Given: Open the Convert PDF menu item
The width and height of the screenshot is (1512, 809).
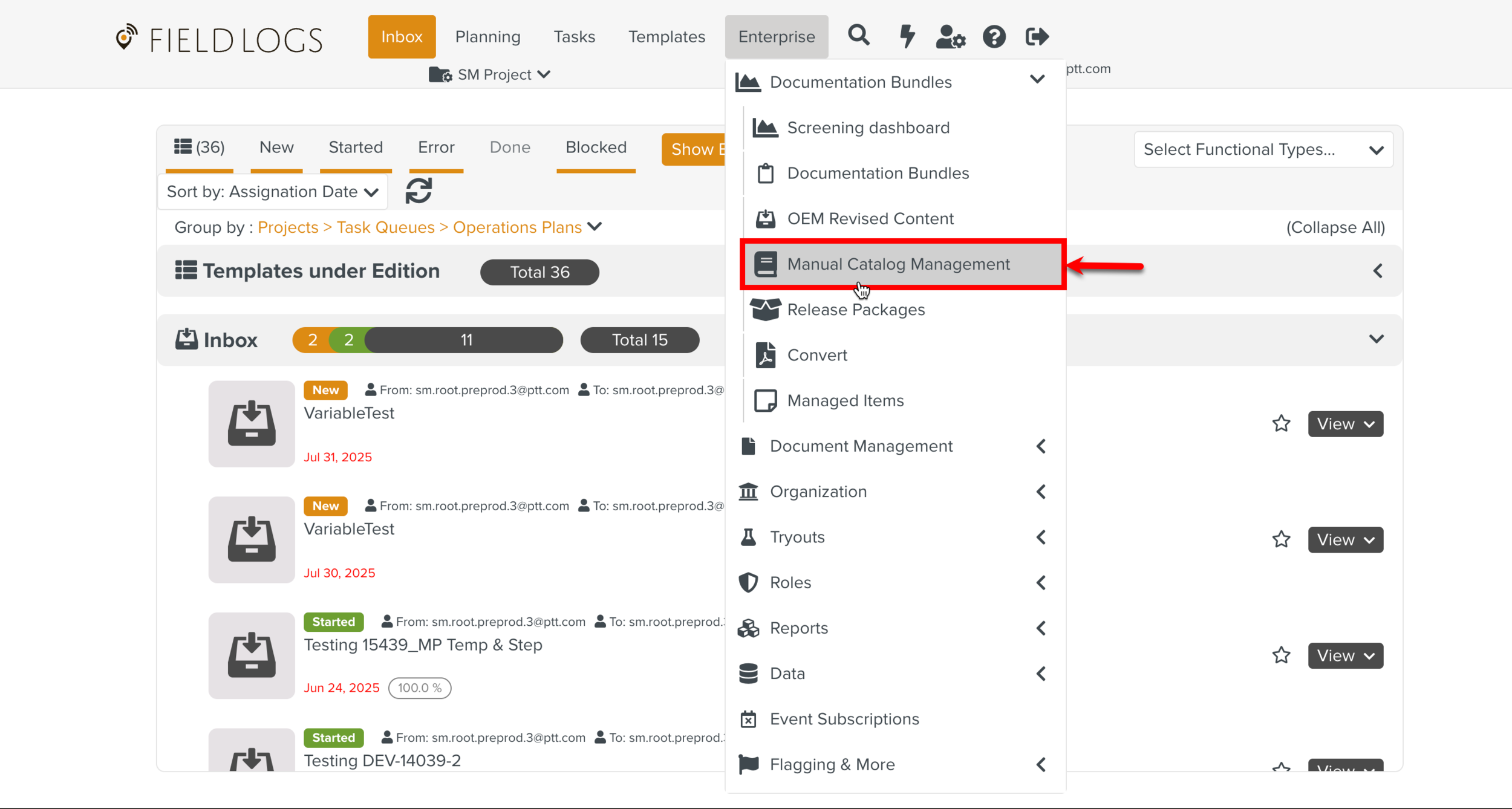Looking at the screenshot, I should click(x=816, y=355).
